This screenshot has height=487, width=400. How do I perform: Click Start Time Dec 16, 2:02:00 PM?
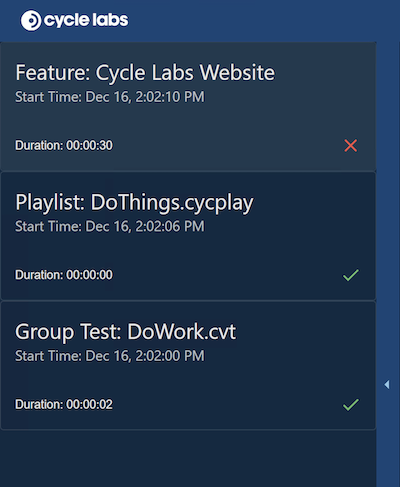click(110, 356)
